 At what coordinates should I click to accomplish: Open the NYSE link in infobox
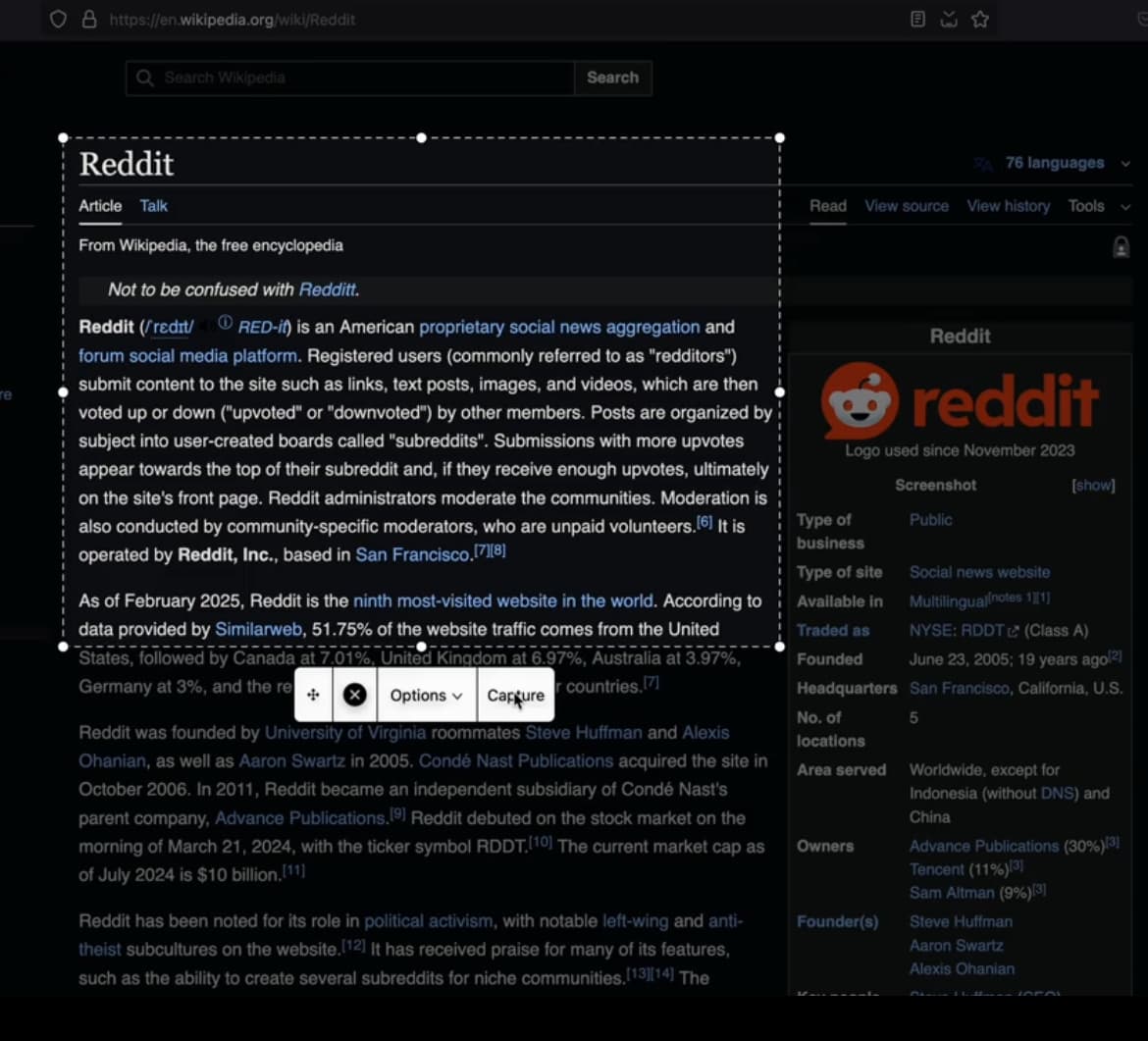931,630
